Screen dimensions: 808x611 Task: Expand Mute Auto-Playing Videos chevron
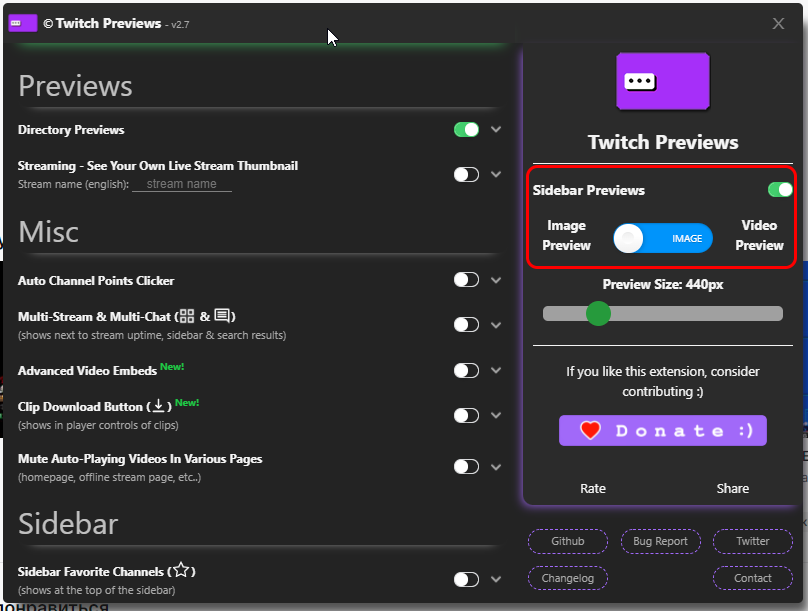pyautogui.click(x=496, y=467)
